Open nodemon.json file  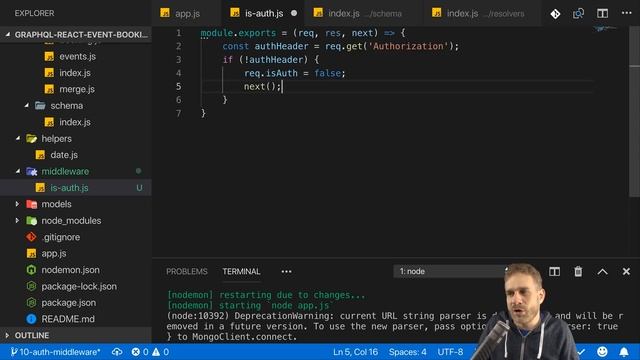pyautogui.click(x=70, y=270)
